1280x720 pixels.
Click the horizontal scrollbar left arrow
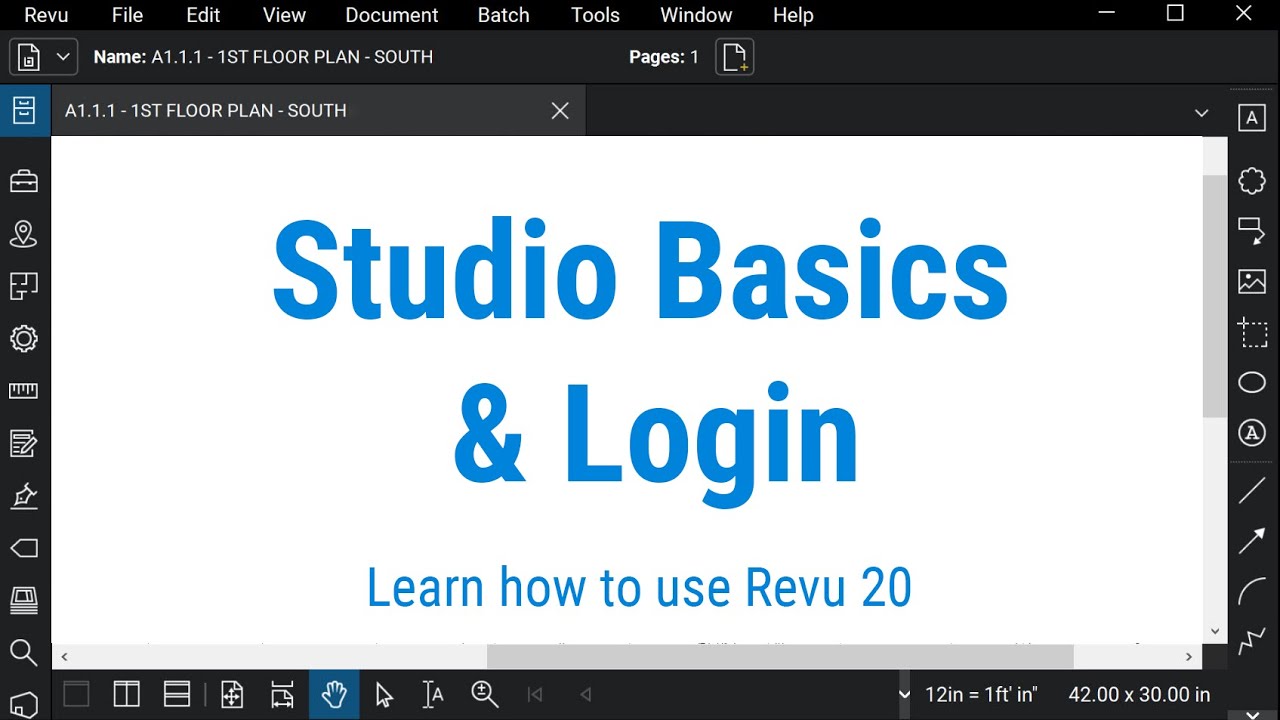click(64, 657)
